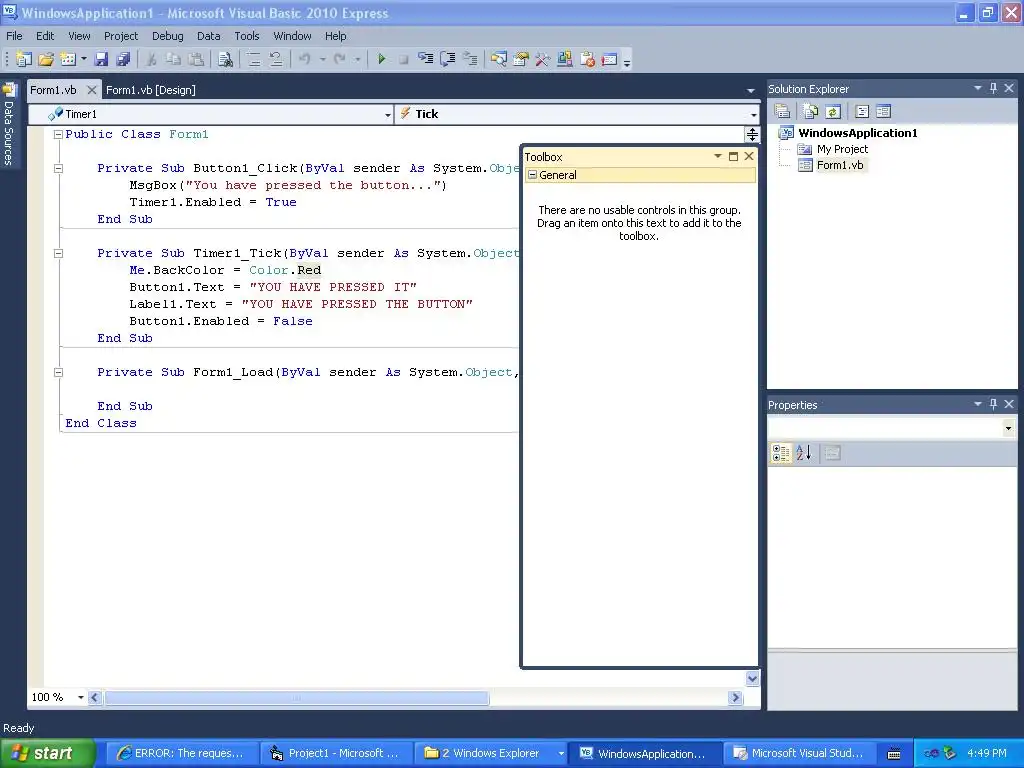1024x768 pixels.
Task: Open the Edit menu
Action: 45,36
